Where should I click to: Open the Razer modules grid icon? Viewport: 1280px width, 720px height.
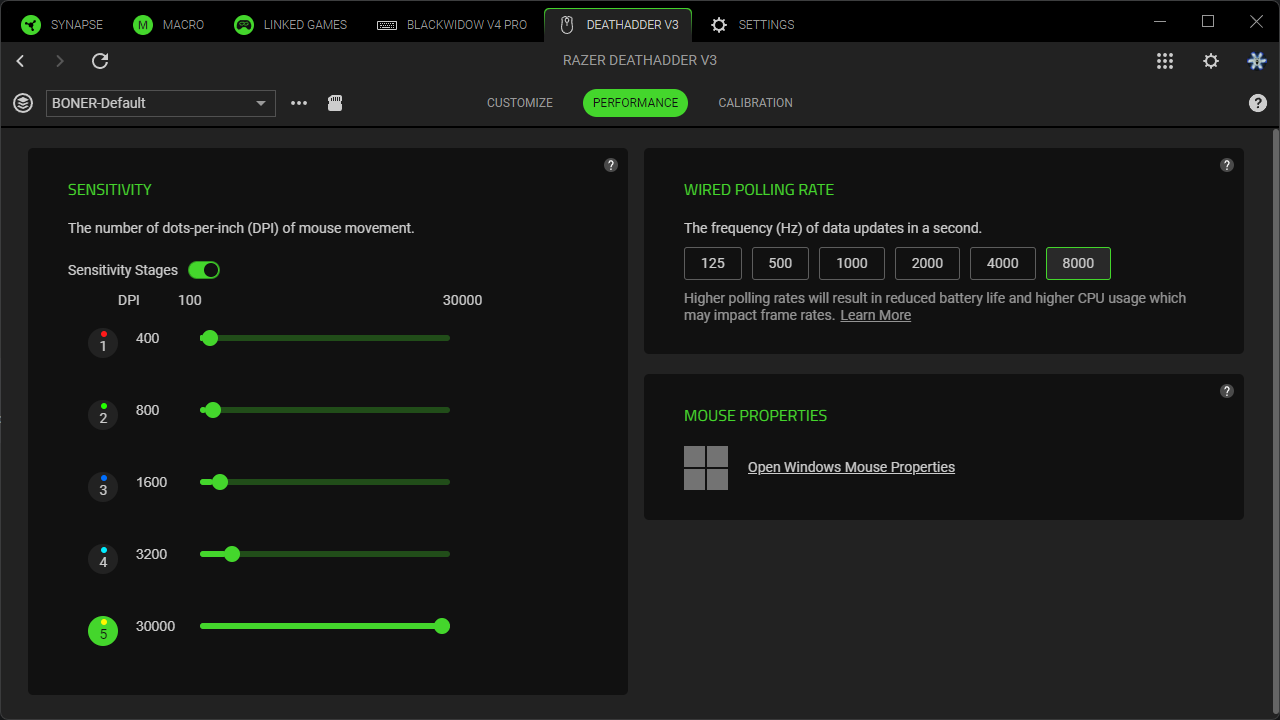click(1165, 61)
